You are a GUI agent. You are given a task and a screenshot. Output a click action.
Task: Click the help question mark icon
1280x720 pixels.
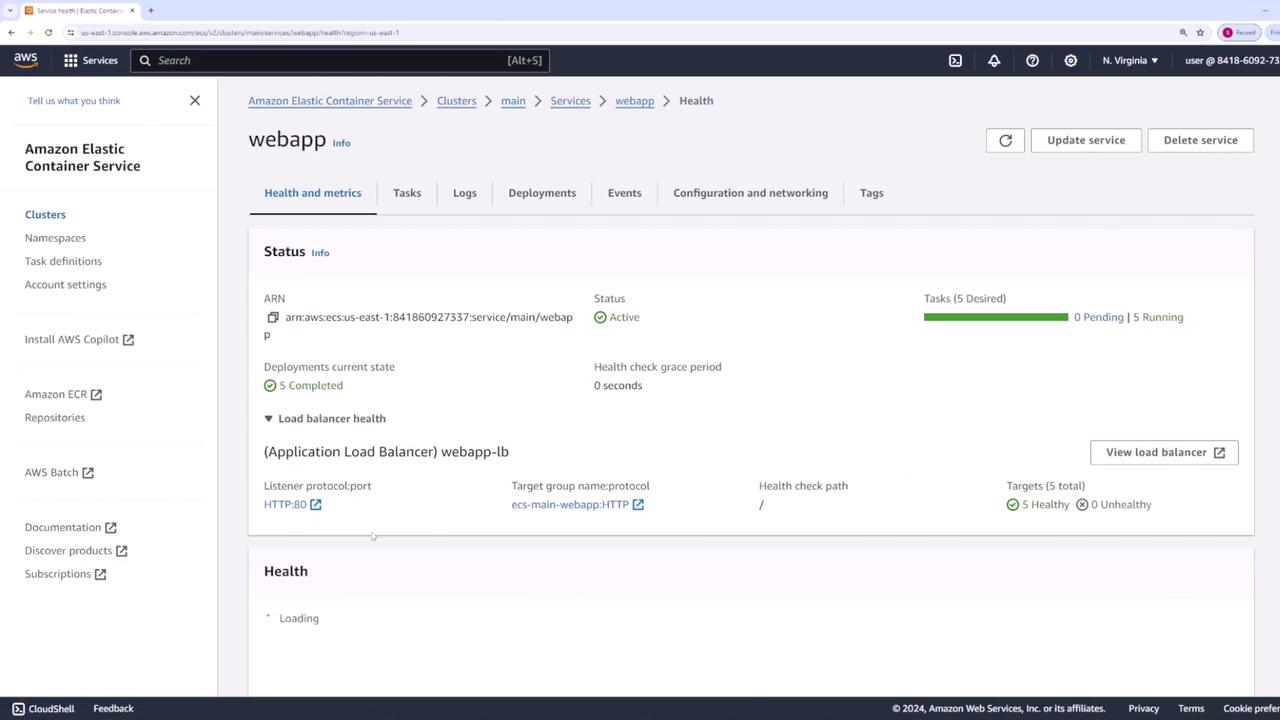pyautogui.click(x=1032, y=61)
